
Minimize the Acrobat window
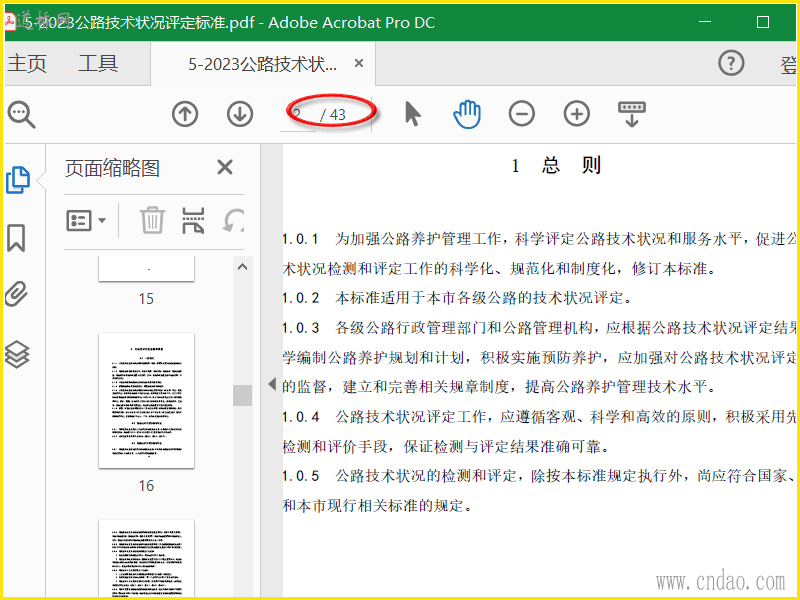[705, 22]
